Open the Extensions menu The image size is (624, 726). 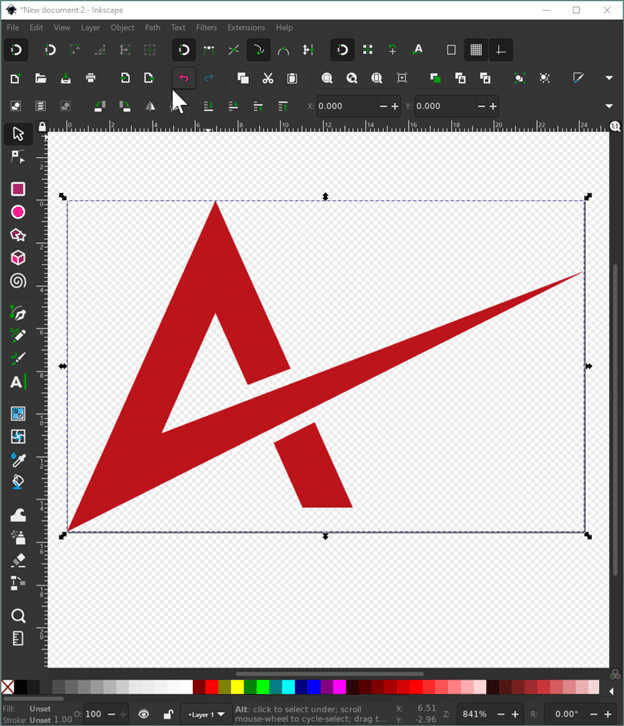(x=246, y=28)
